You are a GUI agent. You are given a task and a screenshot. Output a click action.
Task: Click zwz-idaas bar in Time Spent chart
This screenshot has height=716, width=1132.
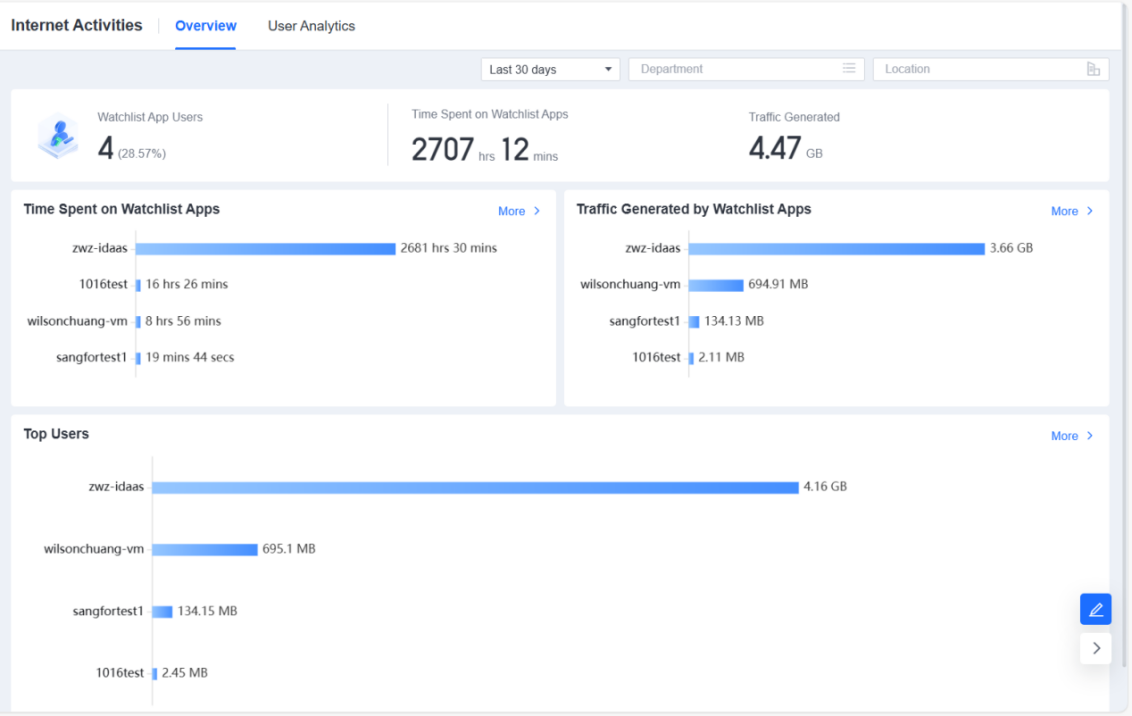[266, 248]
